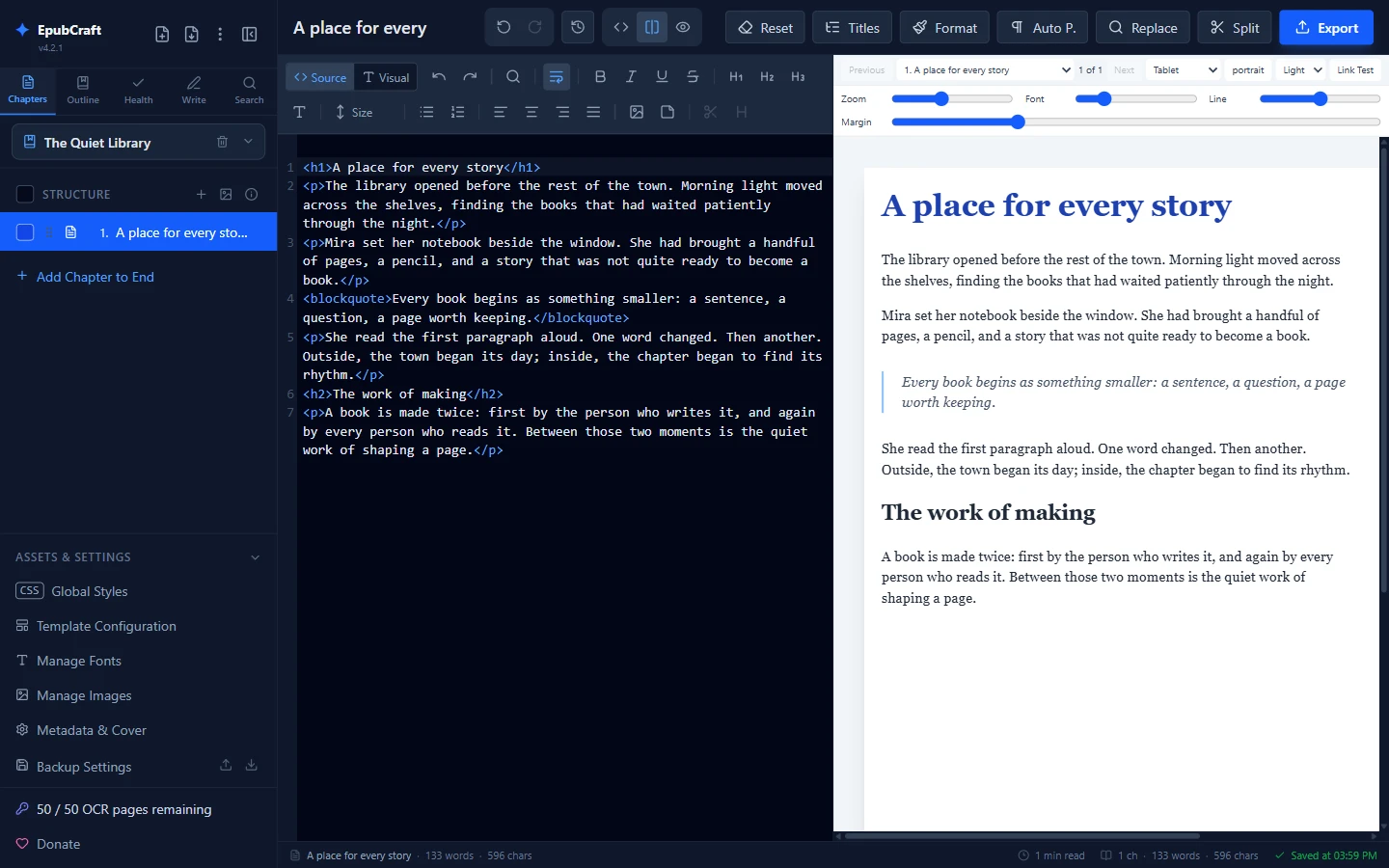Screen dimensions: 1389x868
Task: Insert a bulleted list
Action: (x=426, y=112)
